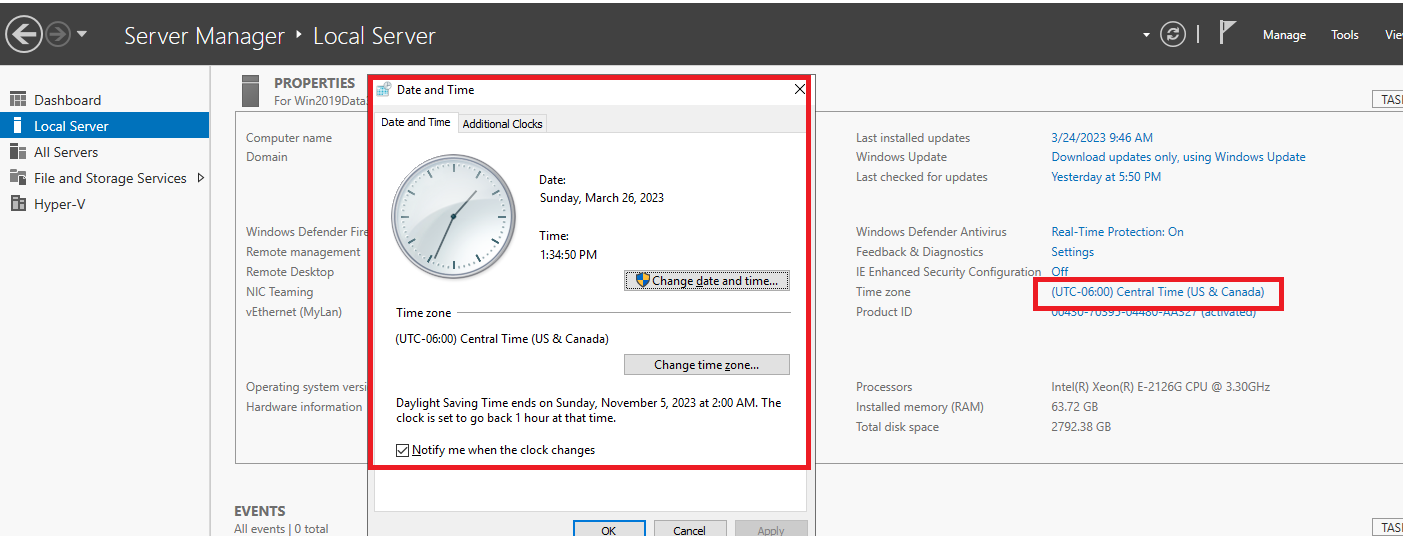Click the NIC Teaming label
Viewport: 1403px width, 536px height.
[280, 292]
